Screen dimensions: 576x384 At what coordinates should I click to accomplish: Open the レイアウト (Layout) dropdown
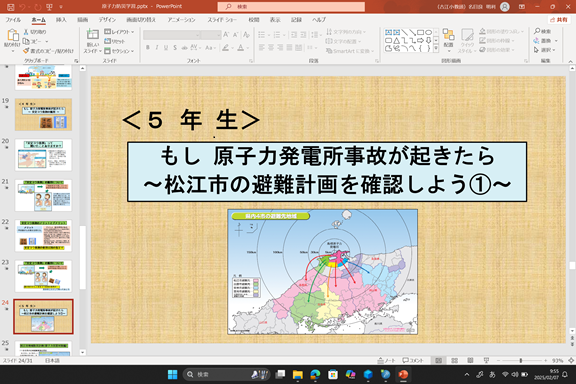[119, 32]
